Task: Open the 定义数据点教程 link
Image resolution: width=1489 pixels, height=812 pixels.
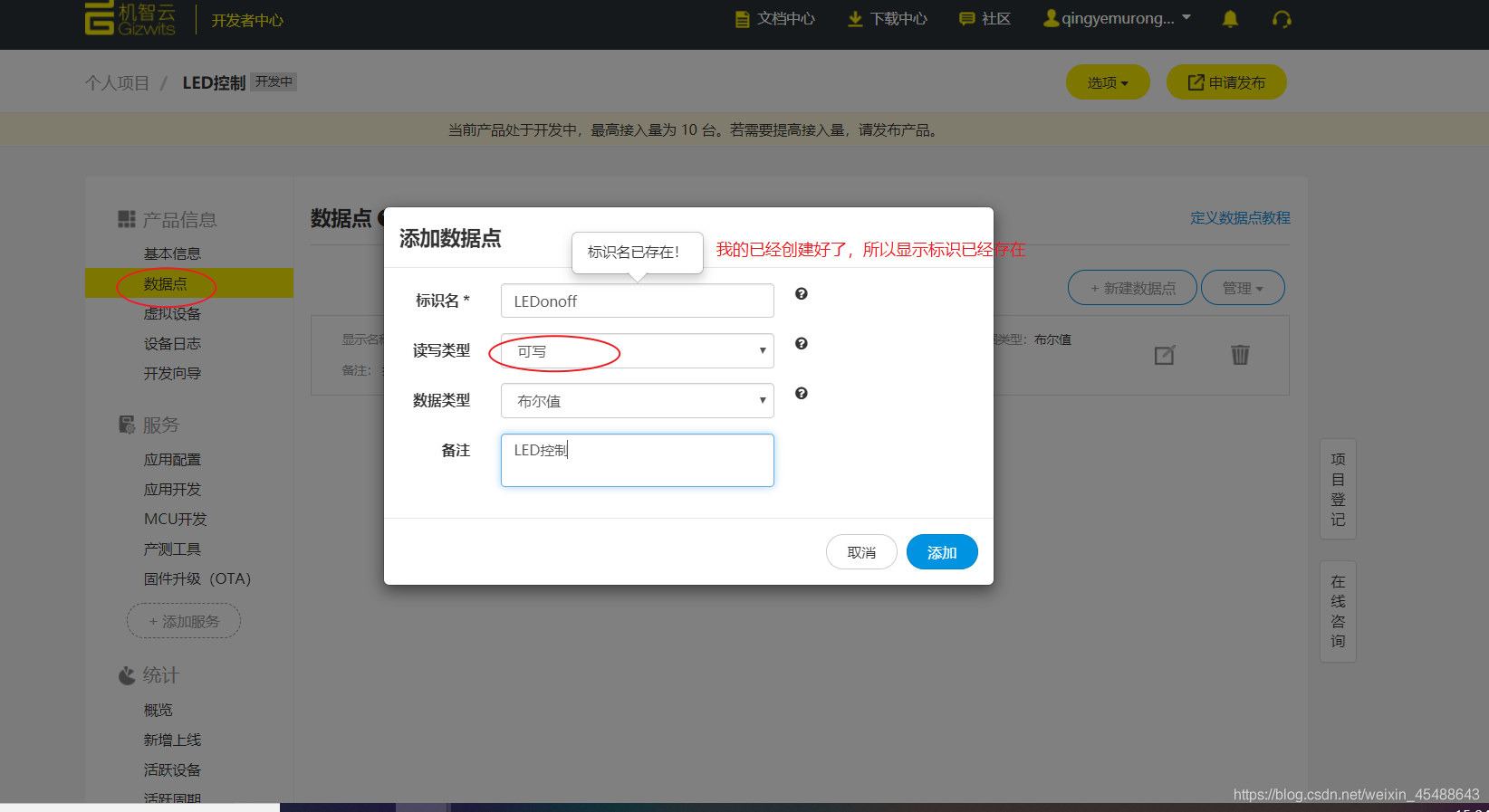Action: pyautogui.click(x=1240, y=218)
